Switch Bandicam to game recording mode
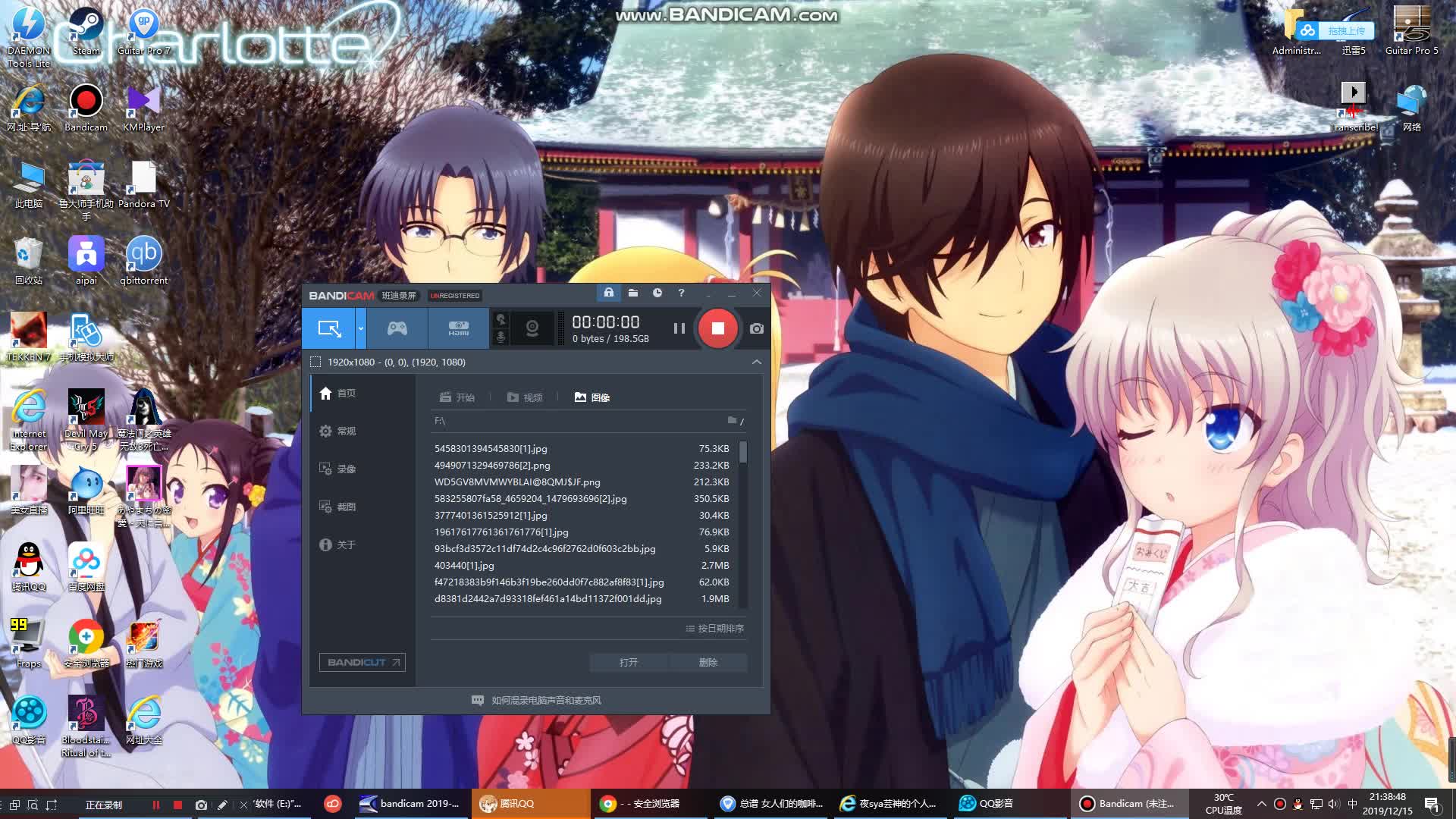This screenshot has height=819, width=1456. [397, 328]
